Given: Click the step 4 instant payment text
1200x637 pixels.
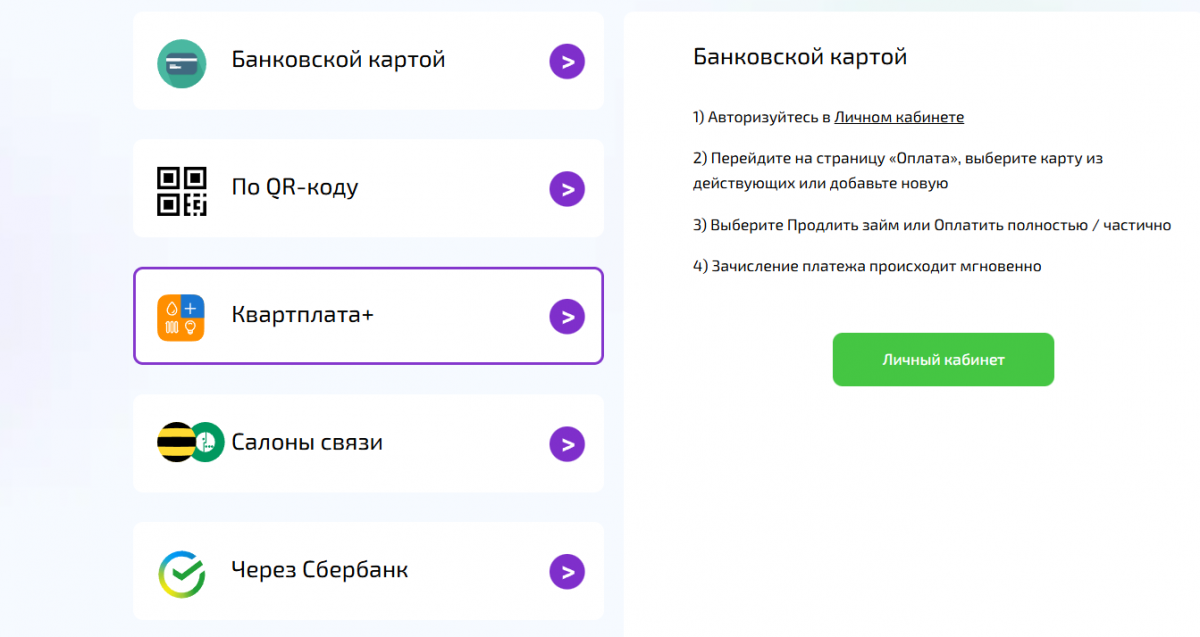Looking at the screenshot, I should (x=867, y=267).
